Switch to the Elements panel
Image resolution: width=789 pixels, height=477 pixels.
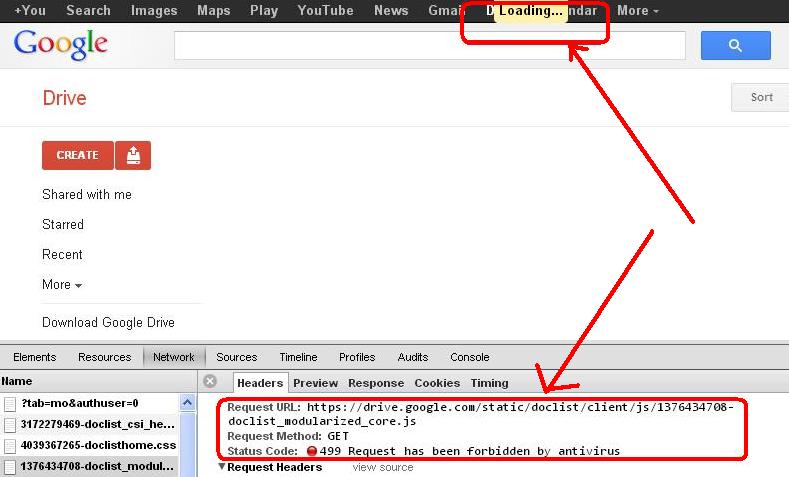click(x=35, y=357)
